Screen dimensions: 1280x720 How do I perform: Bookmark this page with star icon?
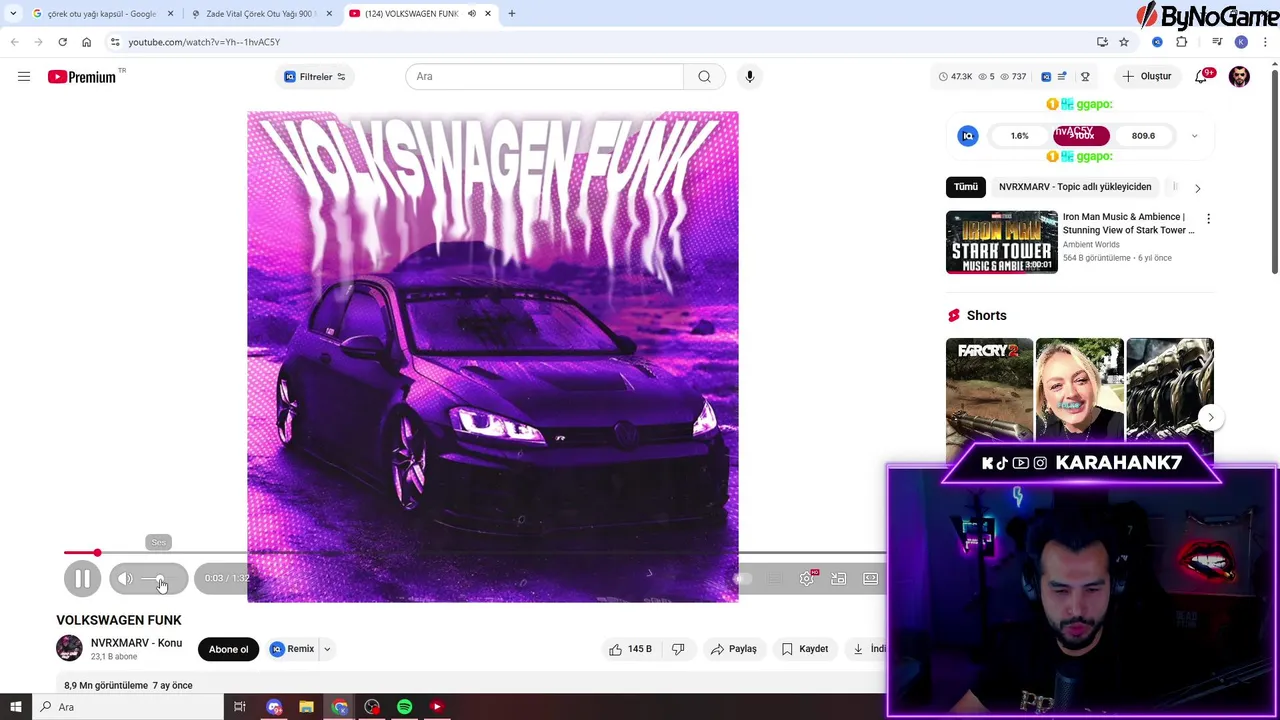[1124, 42]
